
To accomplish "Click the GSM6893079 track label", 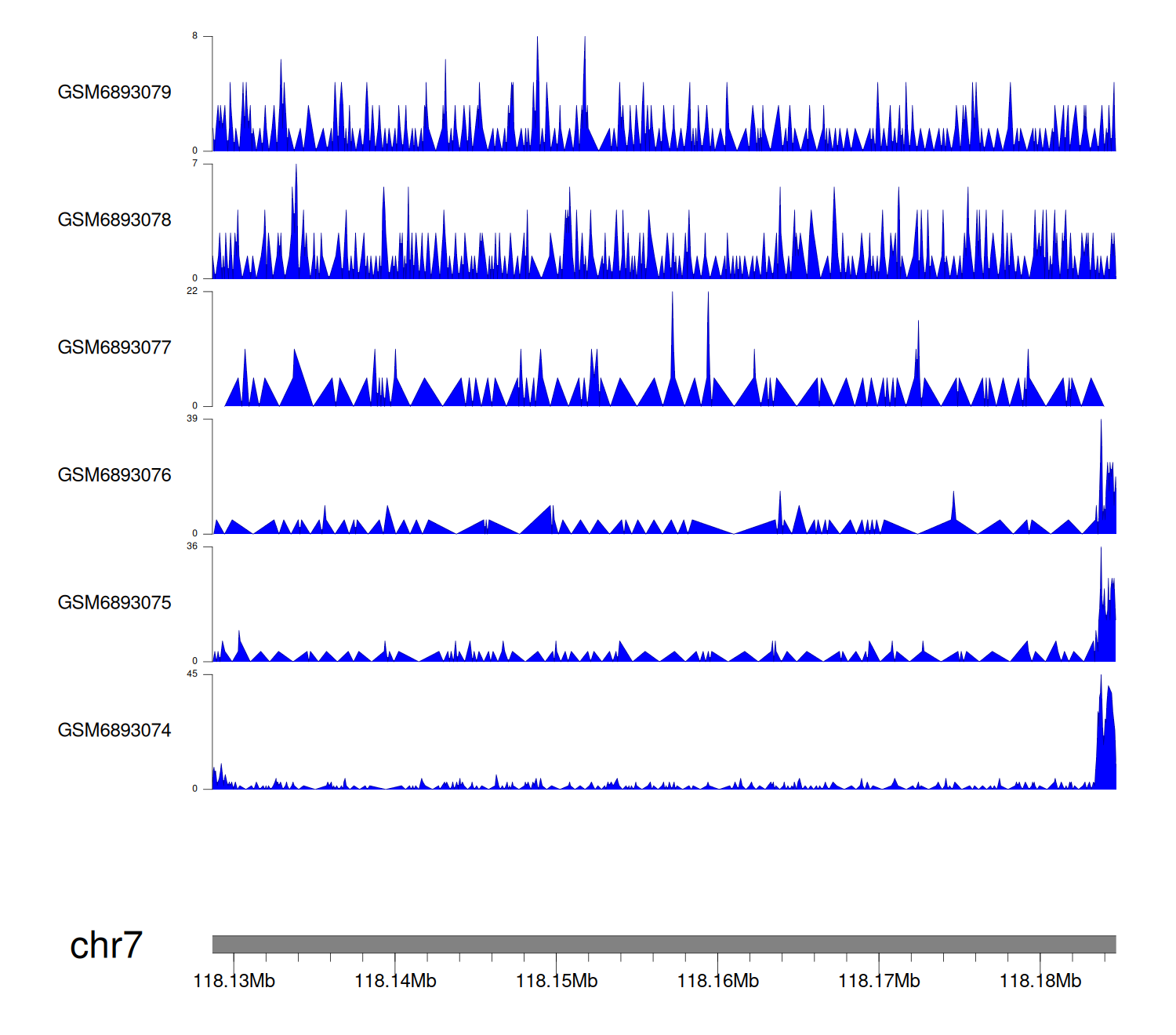I will click(x=114, y=93).
